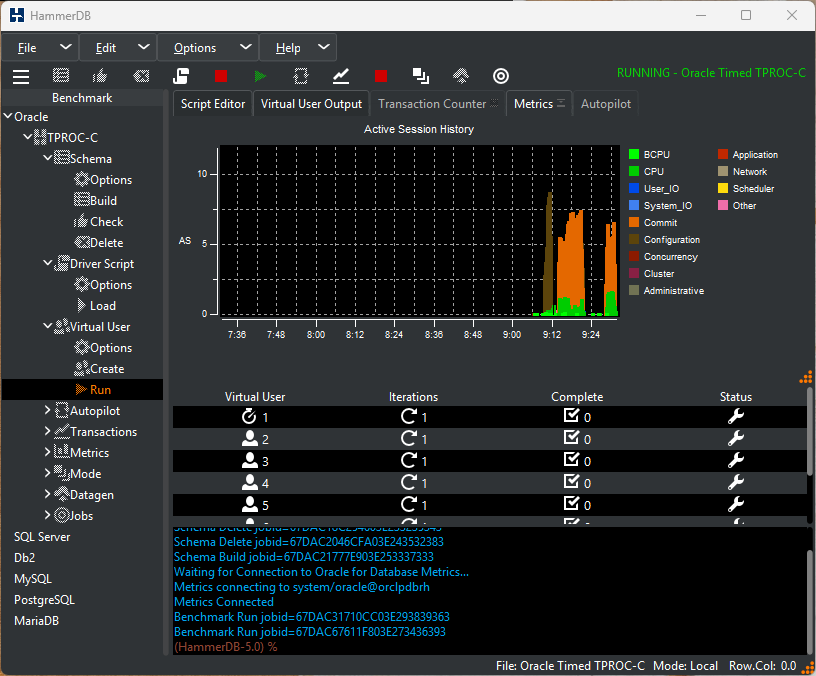
Task: Click the BCPU legend color swatch
Action: [634, 154]
